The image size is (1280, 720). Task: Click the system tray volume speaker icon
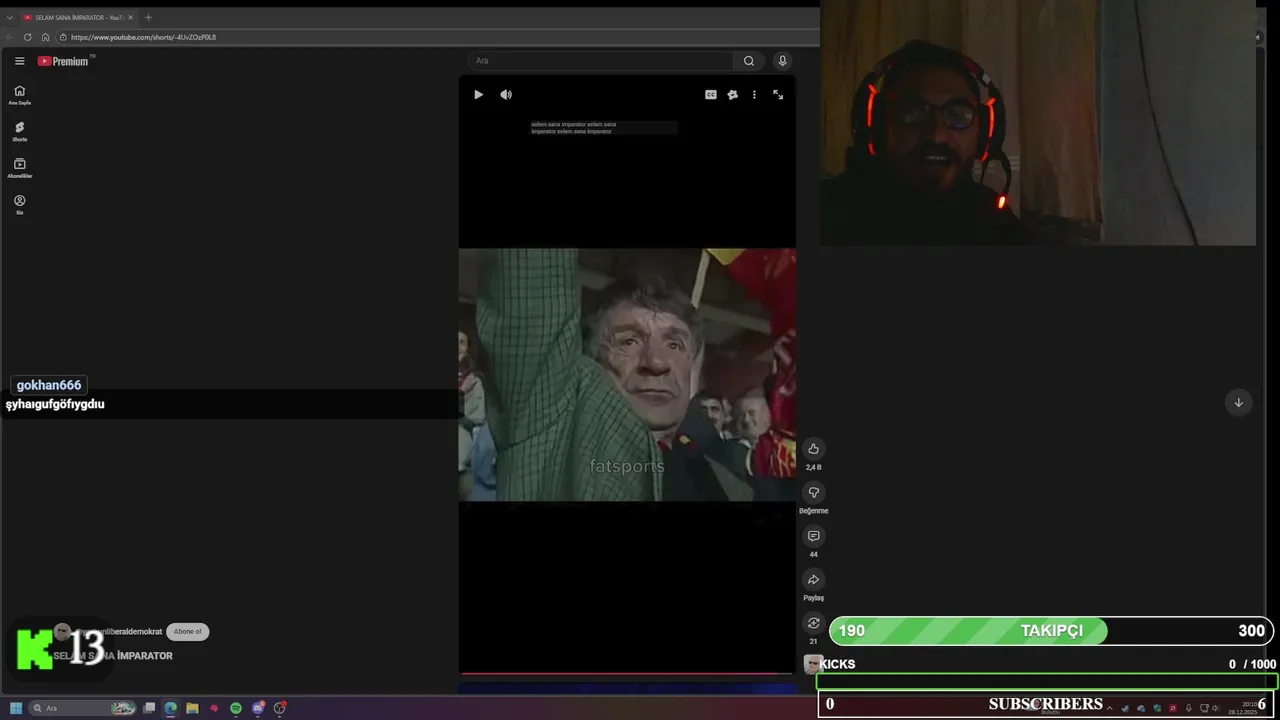coord(1215,708)
